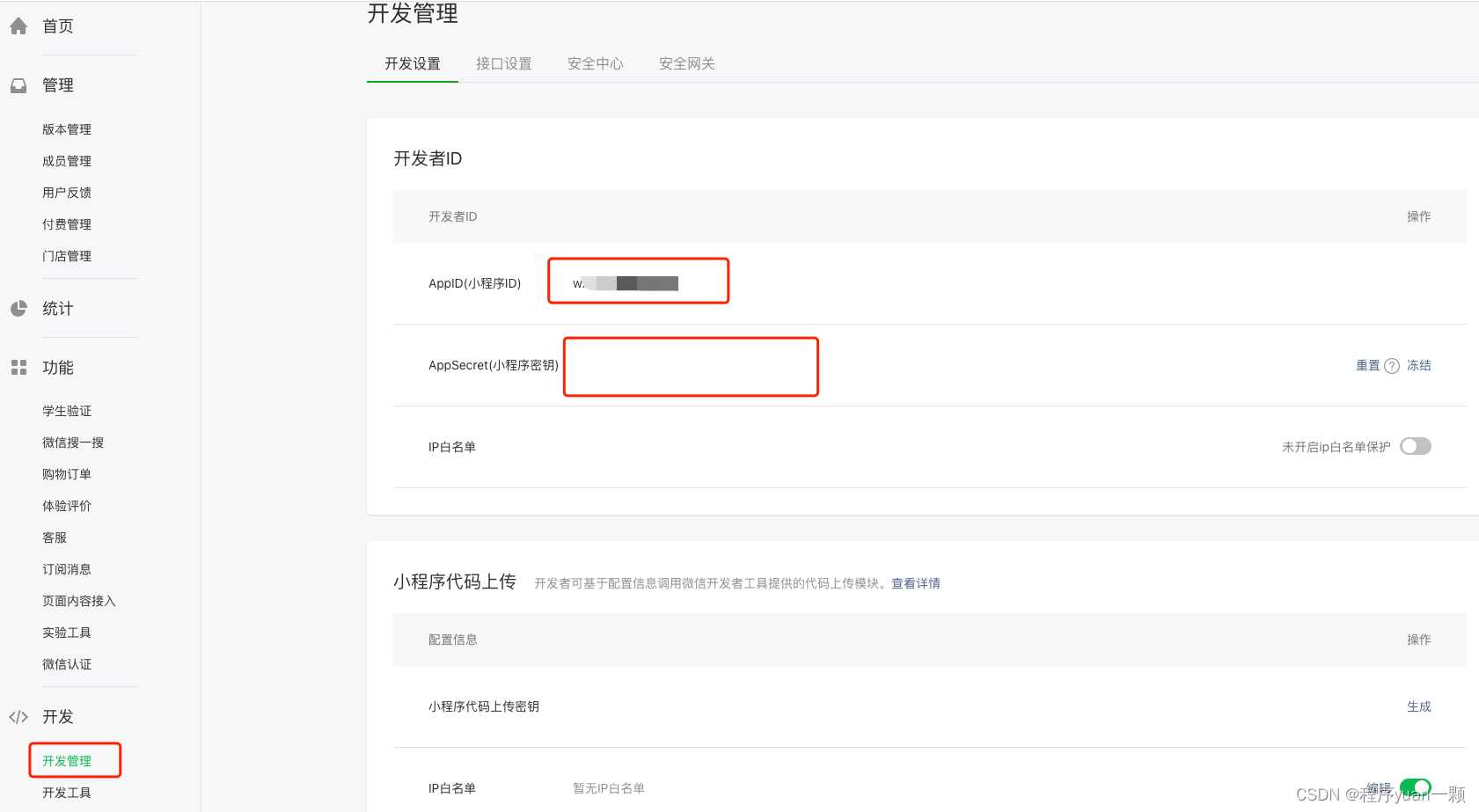The image size is (1479, 812).
Task: Open 开发管理 in the sidebar
Action: coord(67,761)
